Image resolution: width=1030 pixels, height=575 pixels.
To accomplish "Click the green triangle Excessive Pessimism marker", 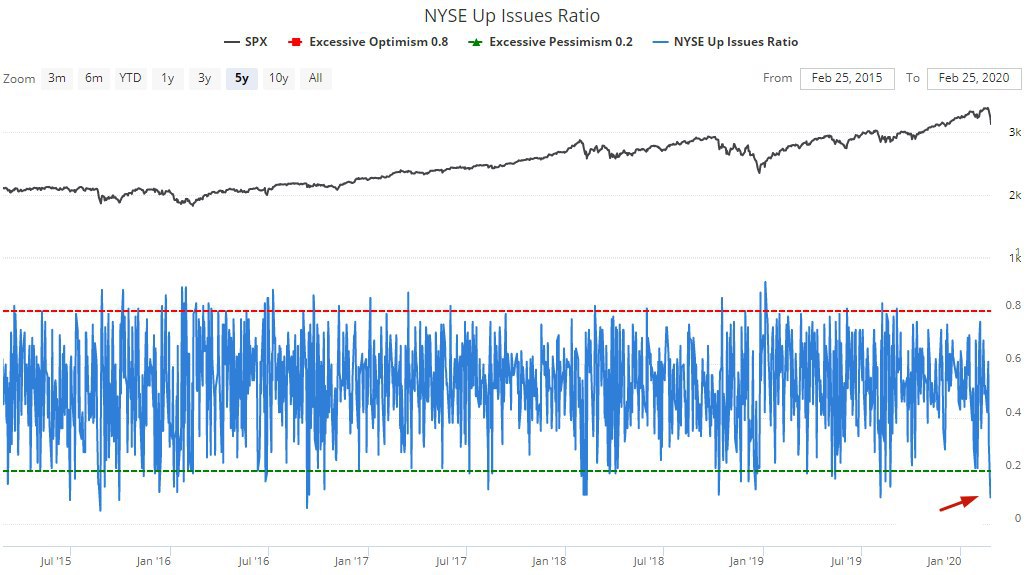I will pos(475,42).
